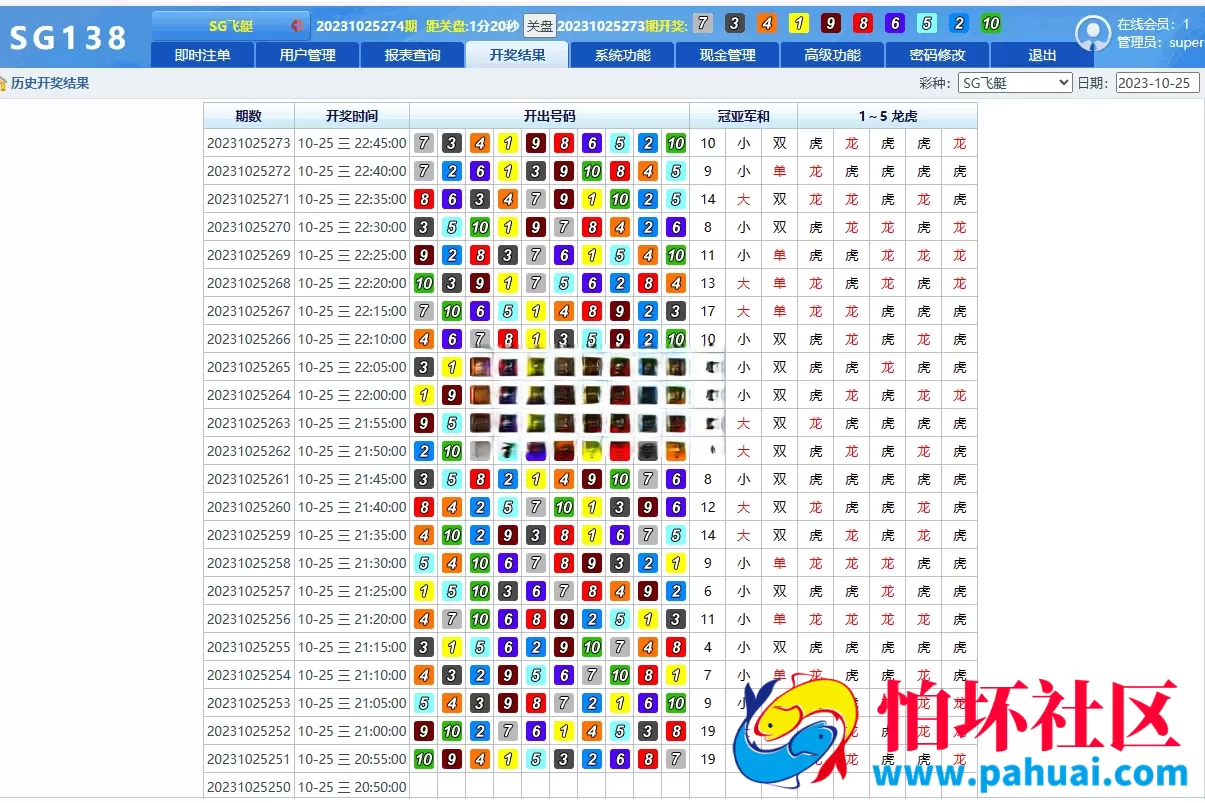Screen dimensions: 1205x803
Task: Open the 报表查询 tab
Action: 412,56
